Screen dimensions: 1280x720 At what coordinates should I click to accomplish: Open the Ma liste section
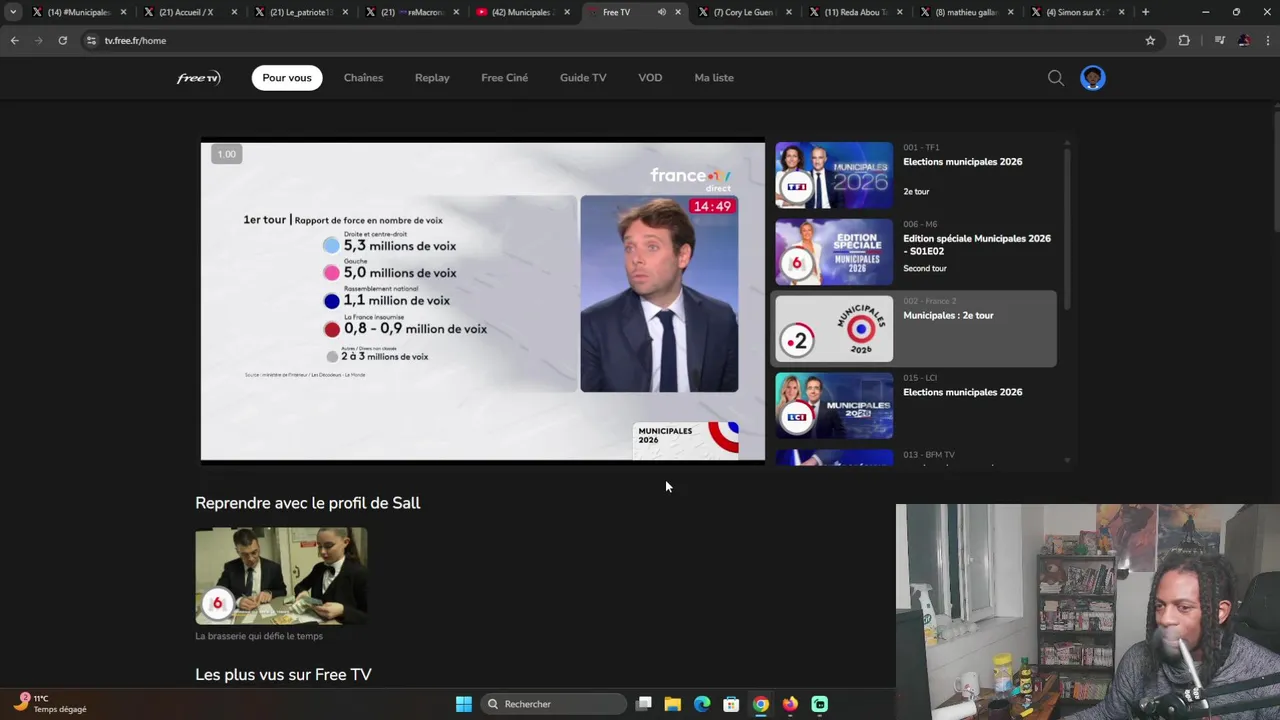click(714, 78)
